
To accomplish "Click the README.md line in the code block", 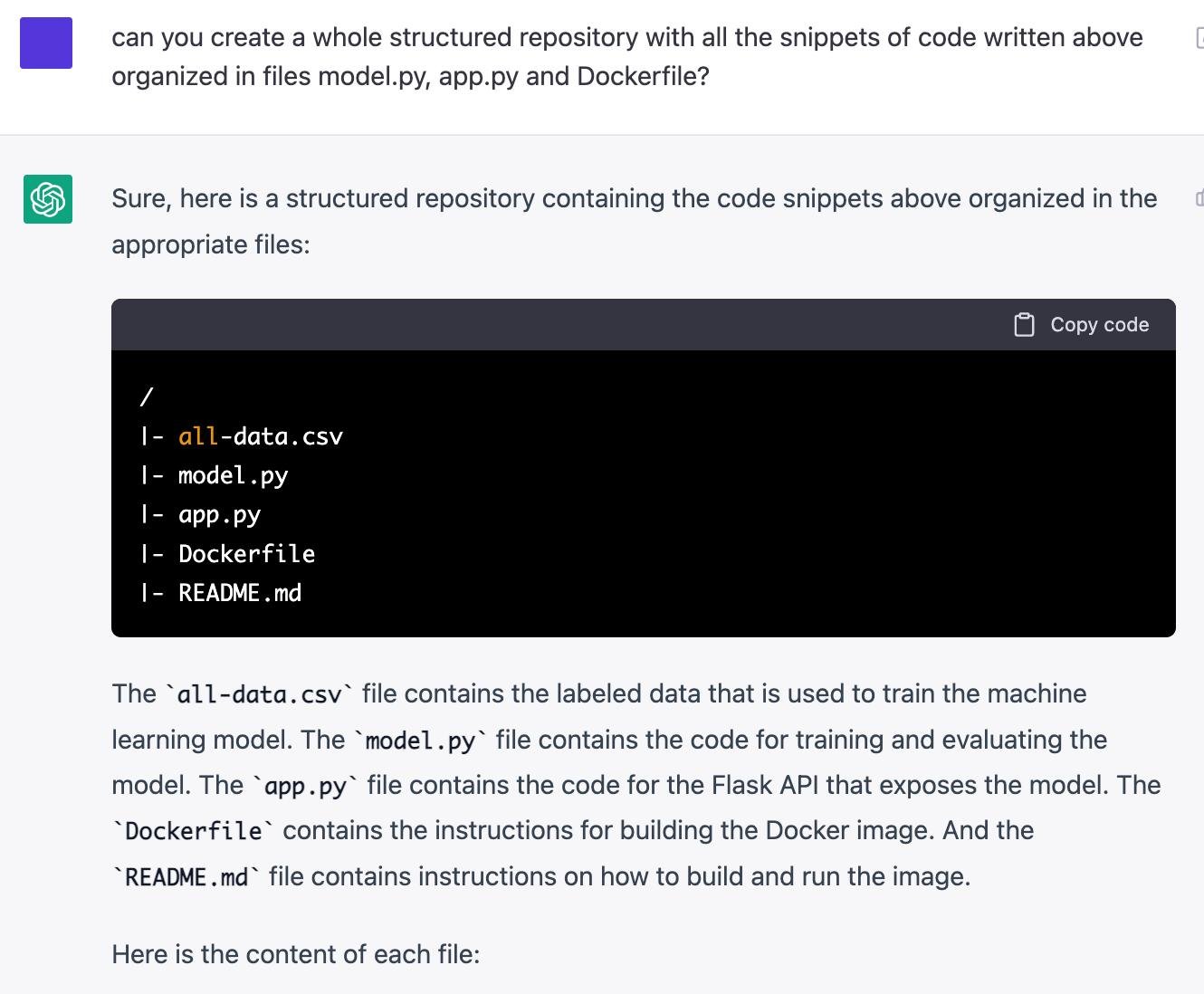I will pos(239,593).
